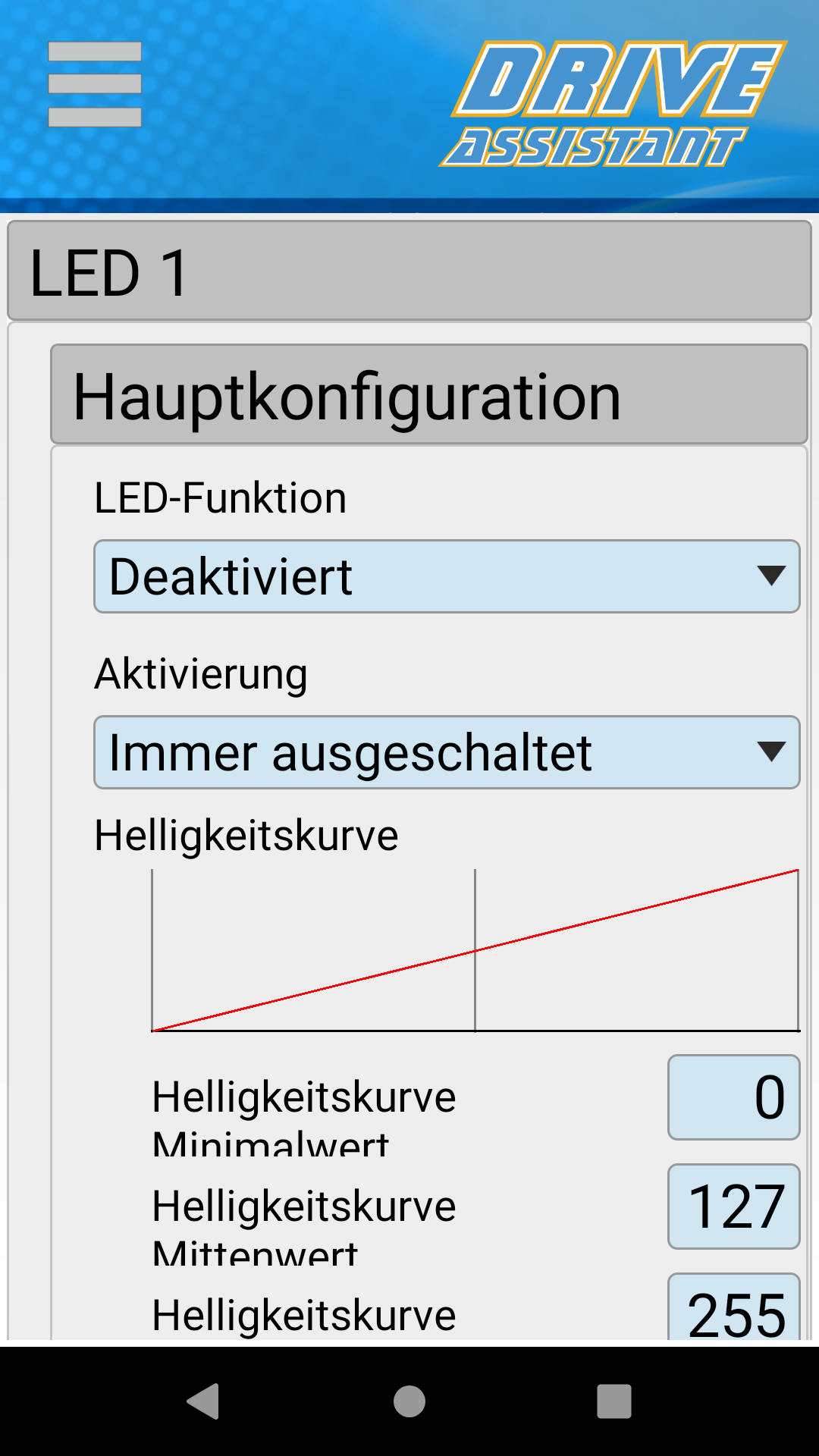This screenshot has width=819, height=1456.
Task: Edit Helligkeitskurve Mittenwert field showing 127
Action: pos(733,1207)
